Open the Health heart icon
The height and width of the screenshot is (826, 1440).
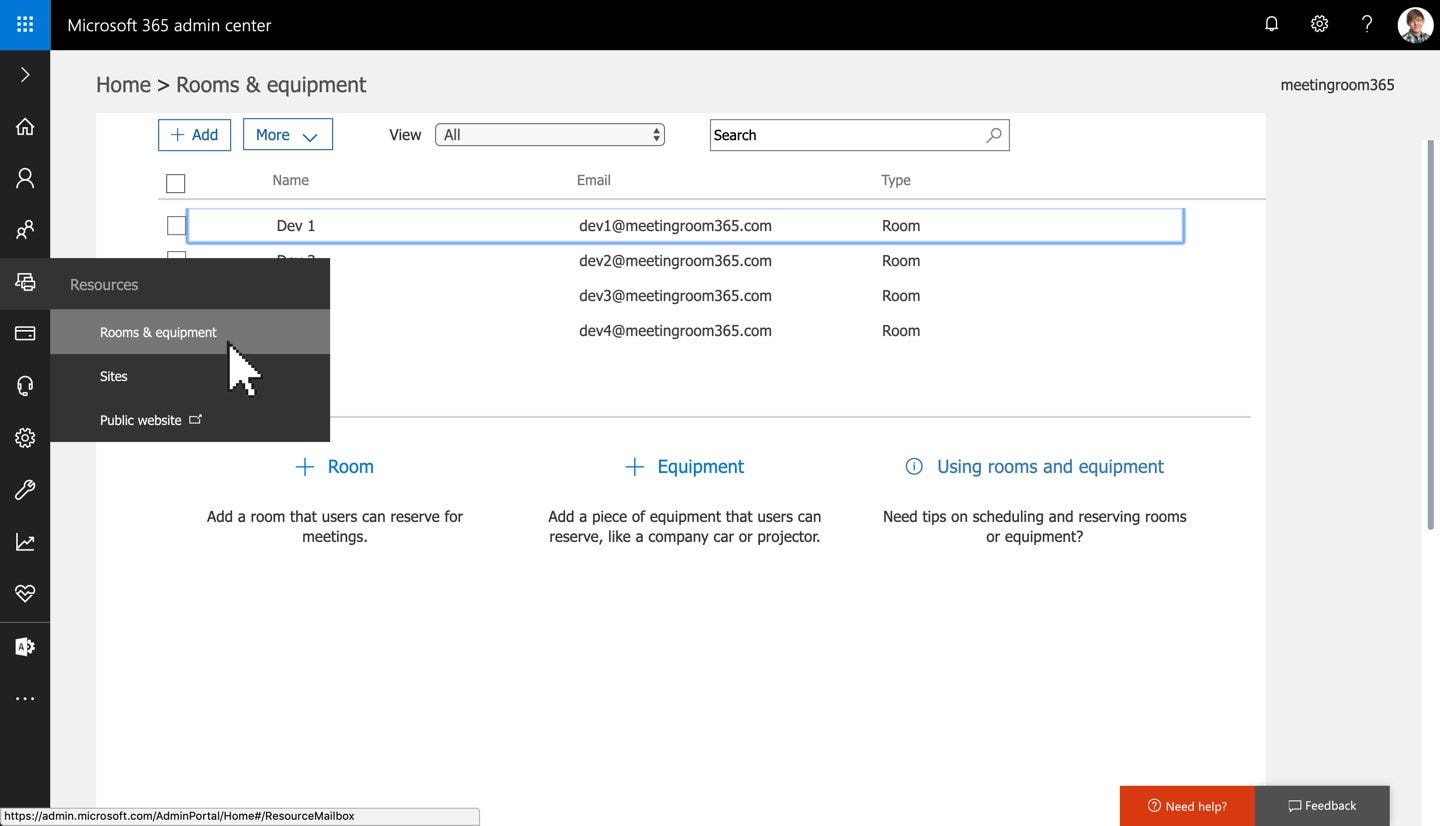click(25, 593)
